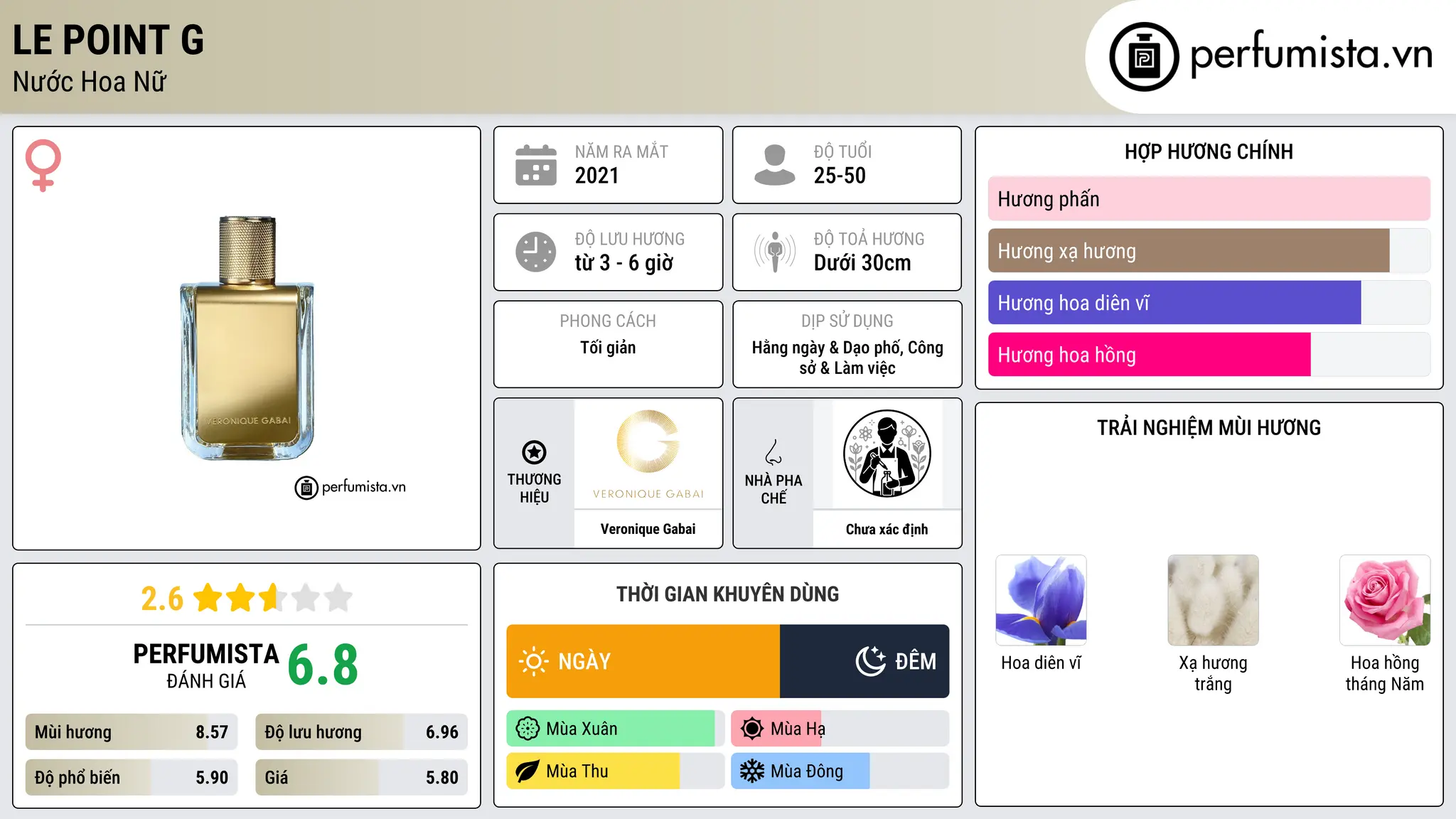Click the gold perfume bottle image
The height and width of the screenshot is (819, 1456).
[247, 338]
